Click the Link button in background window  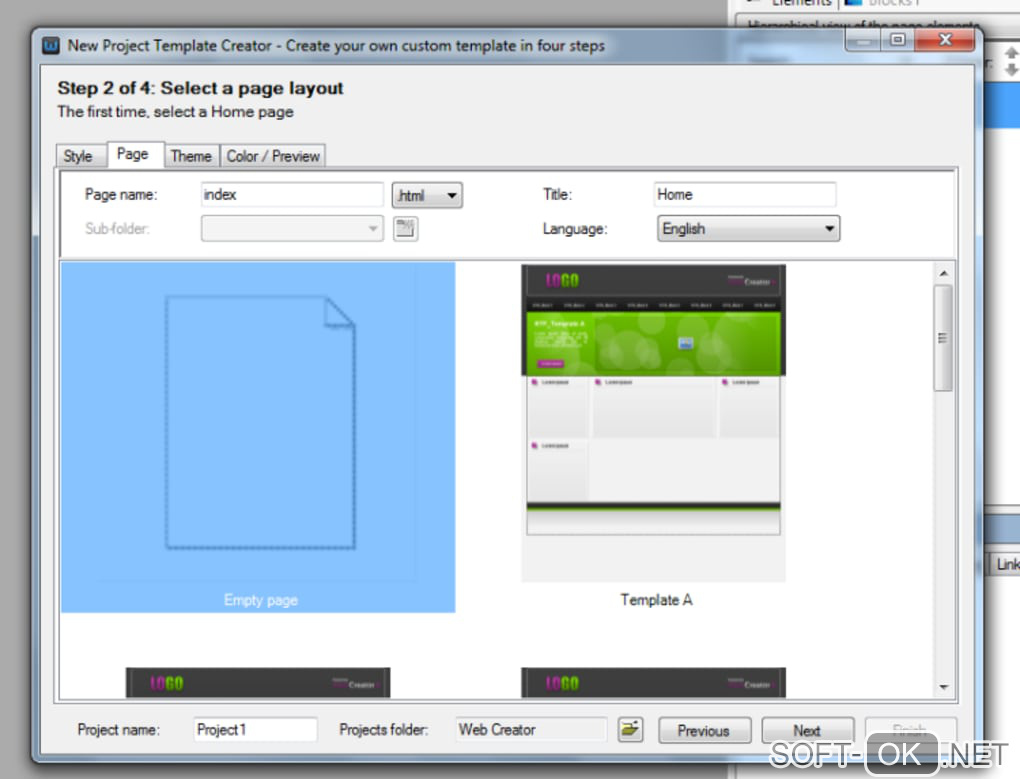[x=1006, y=564]
